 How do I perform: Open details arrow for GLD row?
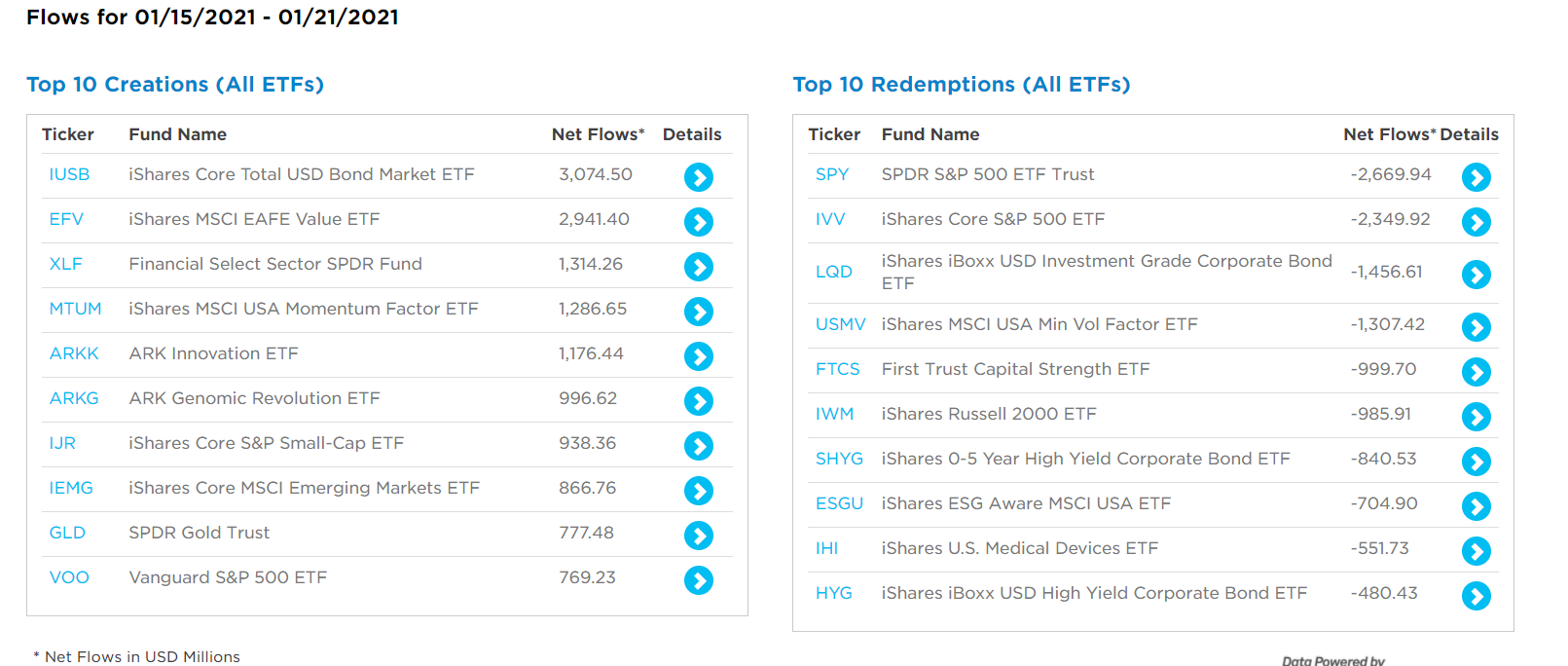(699, 536)
